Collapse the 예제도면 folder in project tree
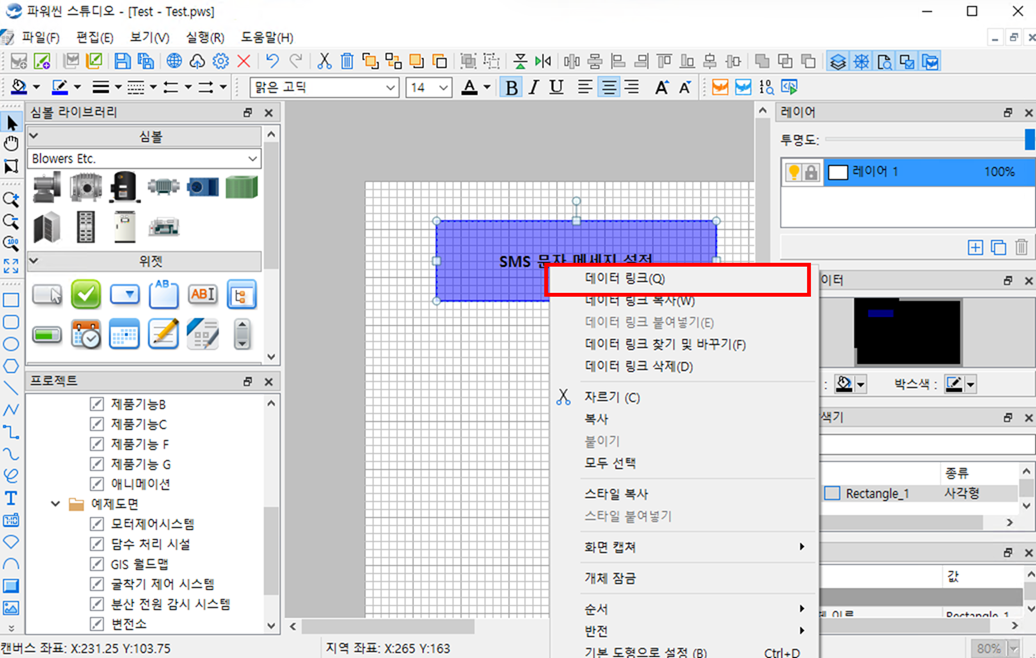Screen dimensions: 1036x658 point(56,504)
